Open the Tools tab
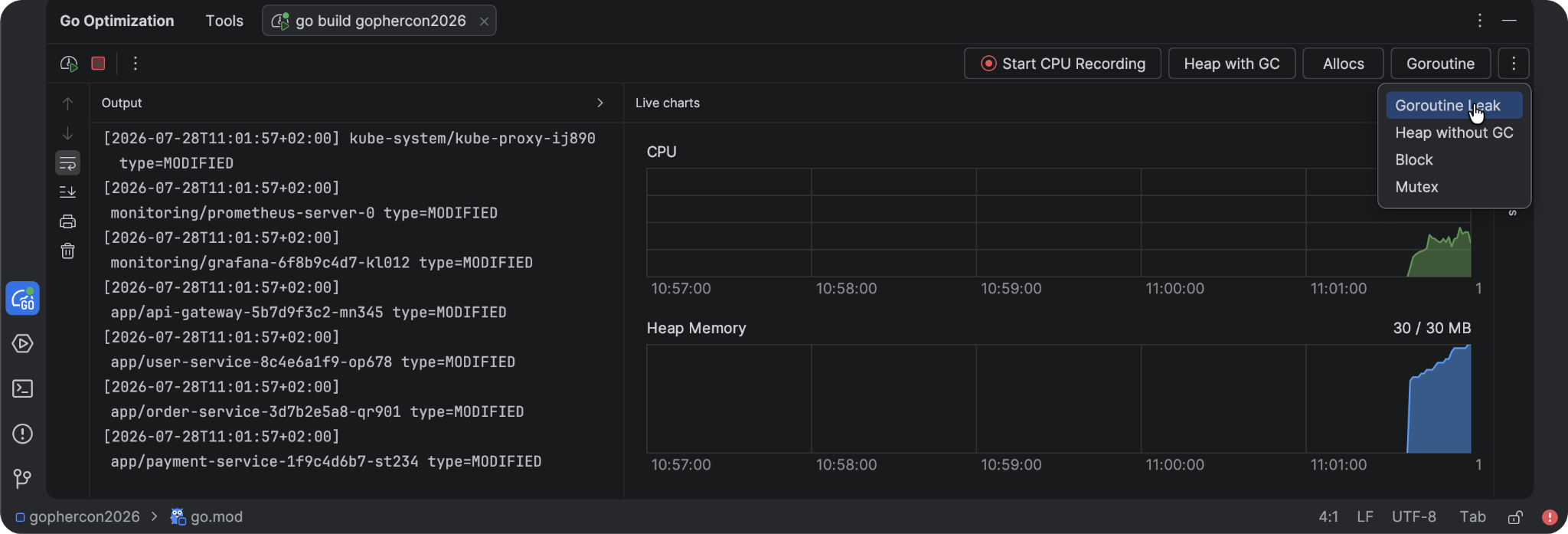This screenshot has height=534, width=1568. [x=224, y=21]
